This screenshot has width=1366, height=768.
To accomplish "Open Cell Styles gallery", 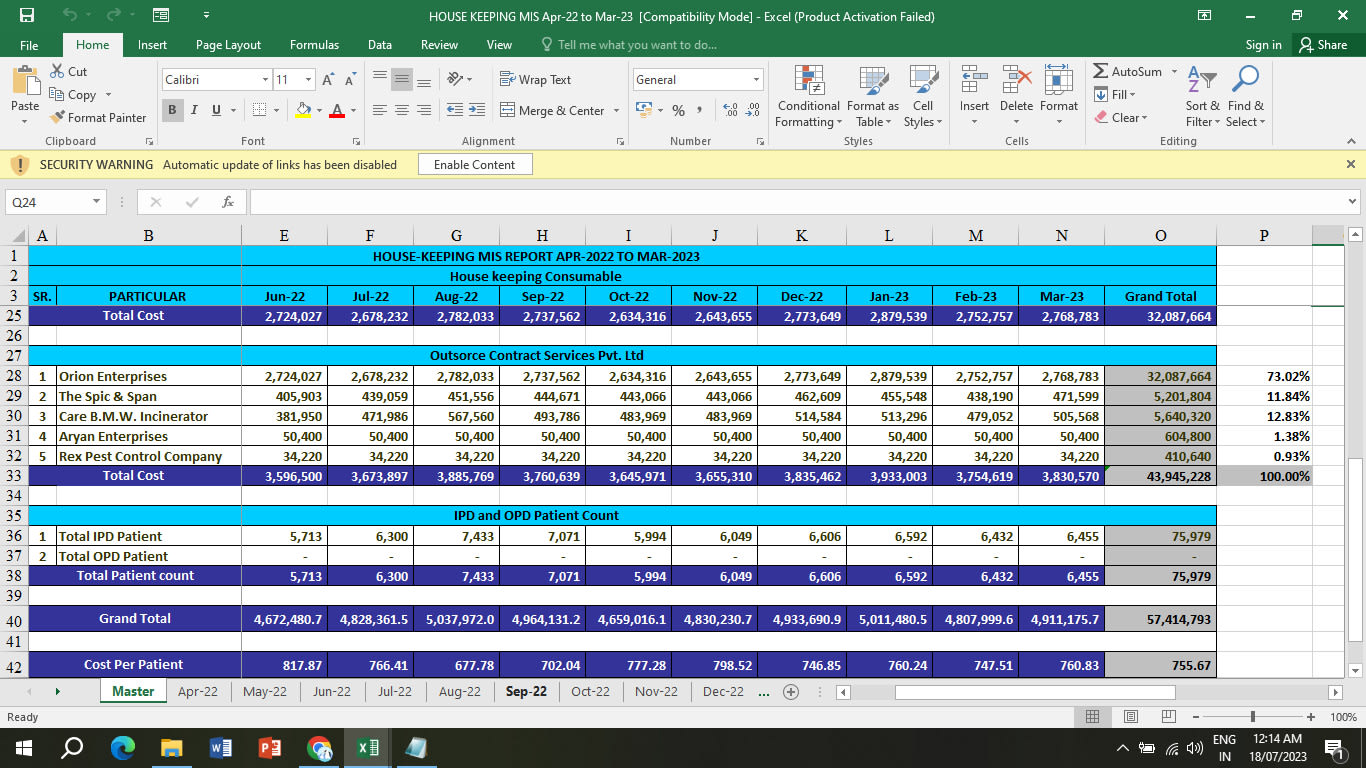I will tap(923, 97).
